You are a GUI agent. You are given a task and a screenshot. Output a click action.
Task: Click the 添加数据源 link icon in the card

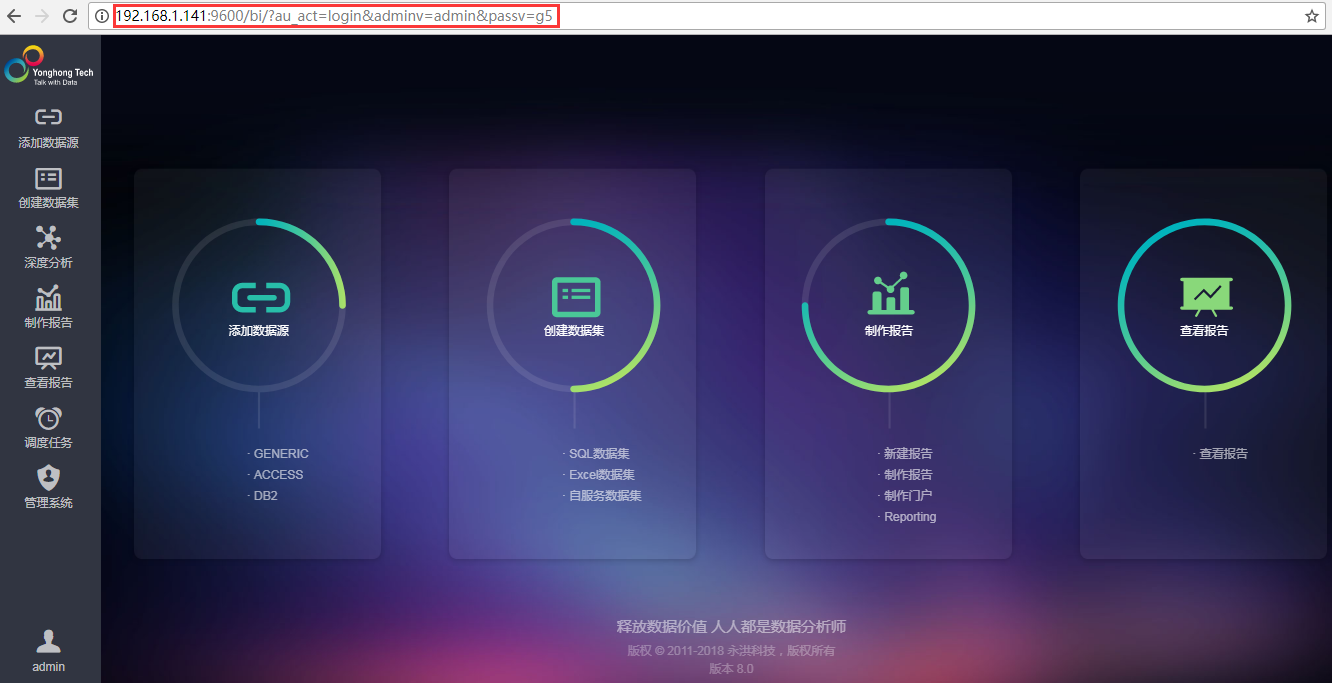(x=260, y=297)
